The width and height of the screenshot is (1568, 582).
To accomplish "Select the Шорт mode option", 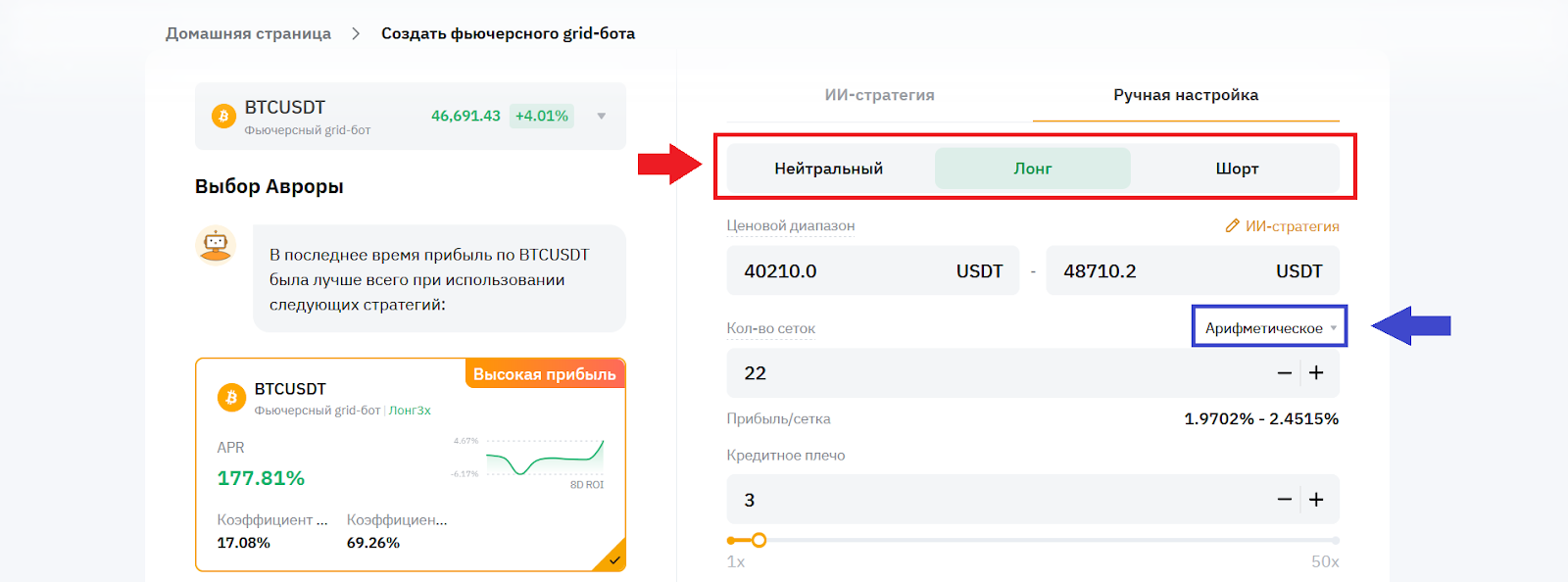I will click(1237, 169).
